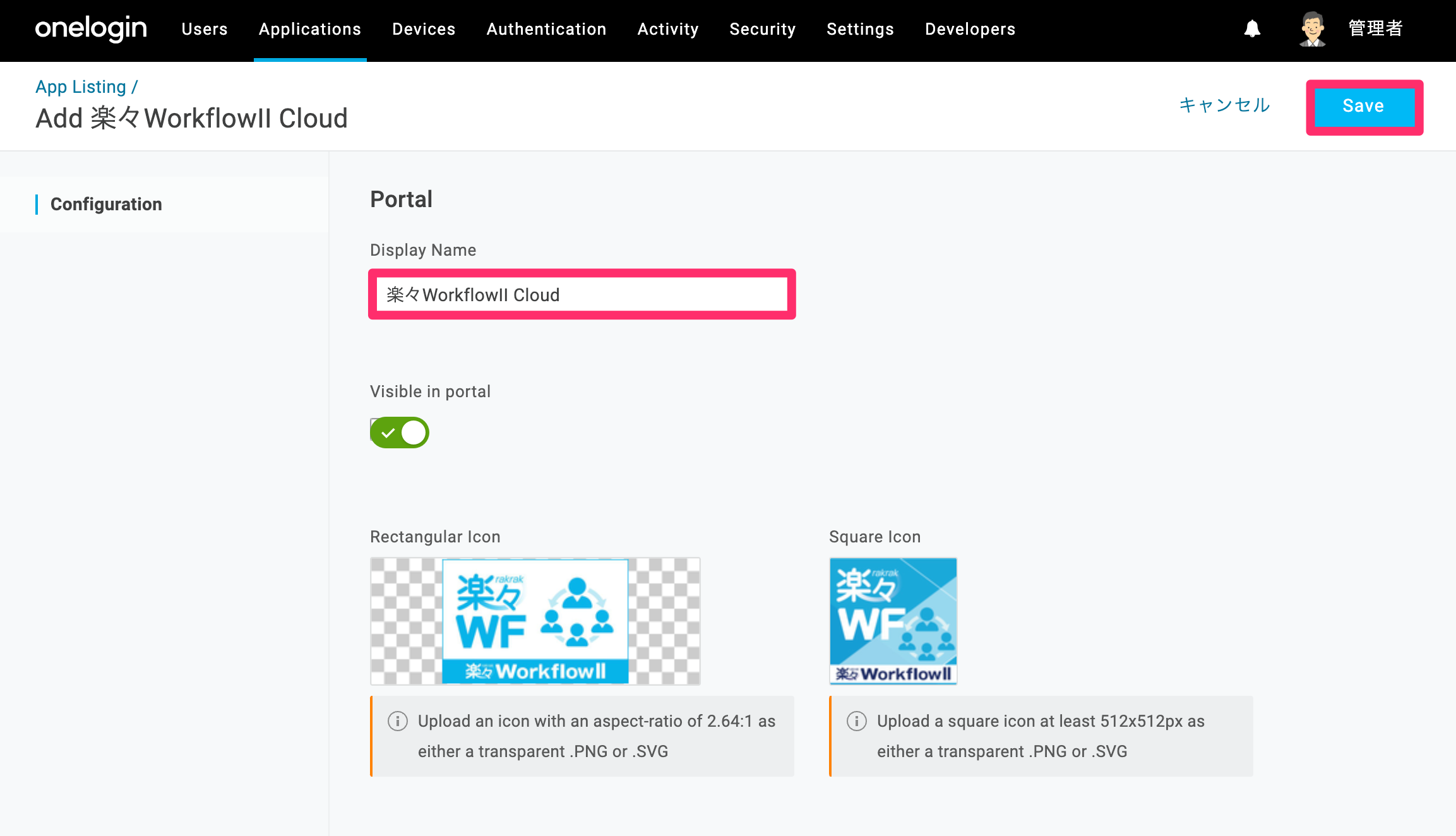Open the notifications bell
Image resolution: width=1456 pixels, height=836 pixels.
coord(1252,28)
